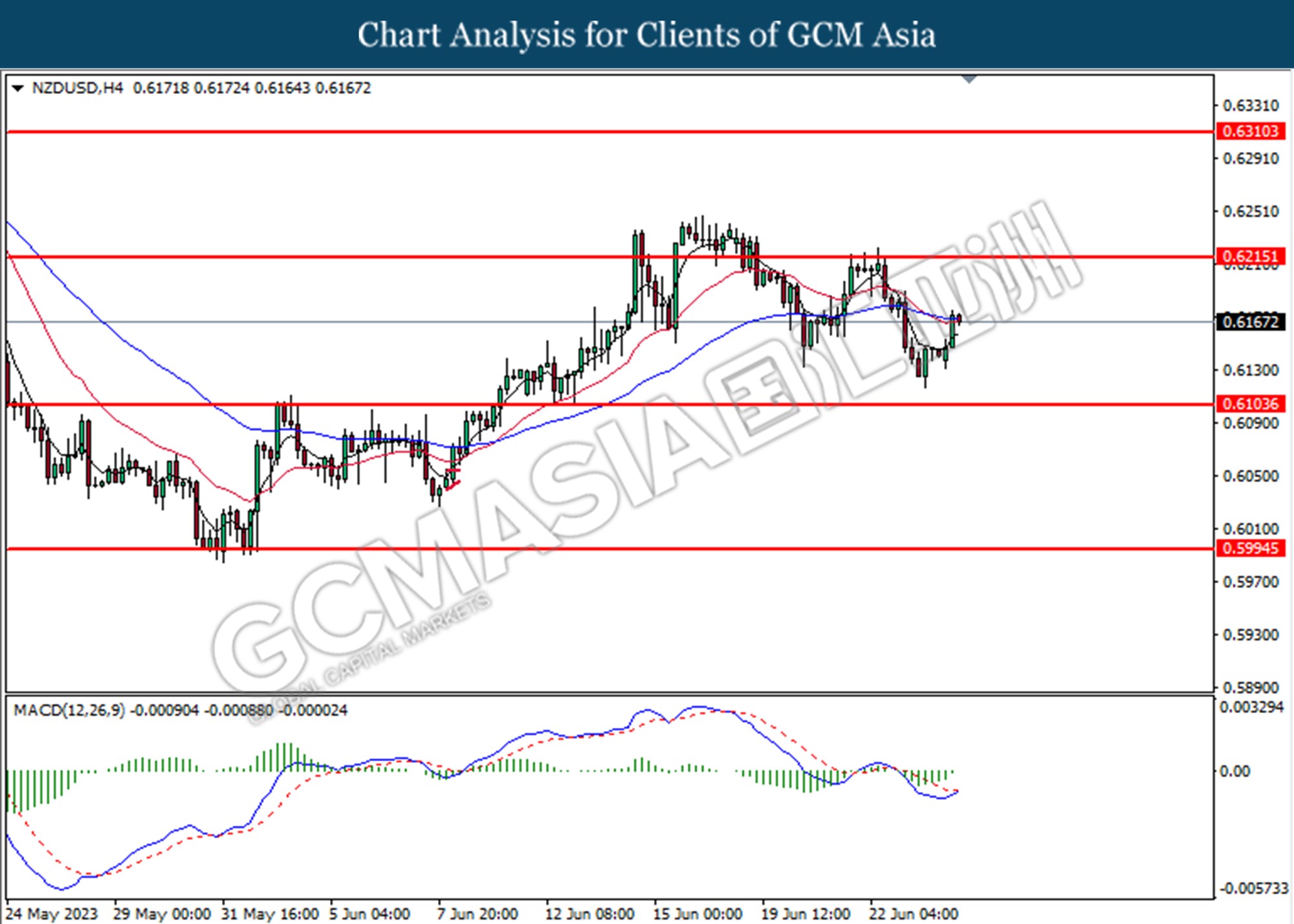The width and height of the screenshot is (1294, 924).
Task: Click the 0.60100 price scale value
Action: coord(1251,529)
